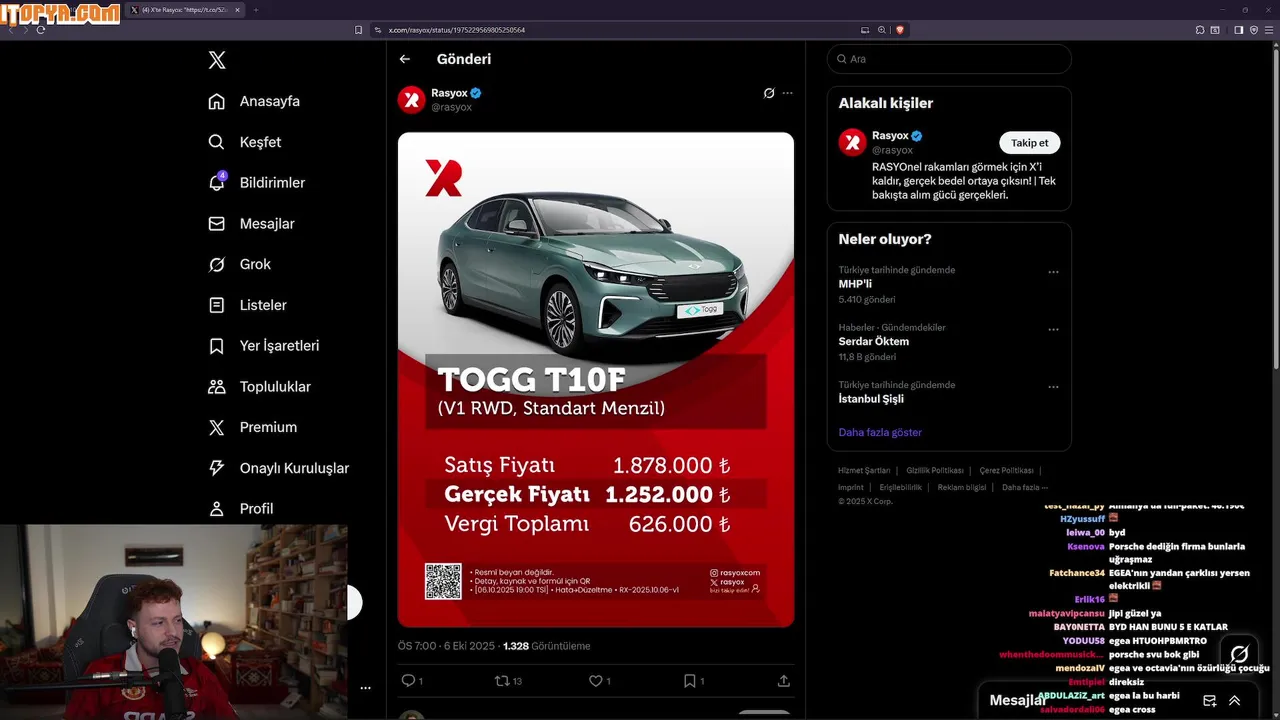Open Topluluklar communities page
Screen dimensions: 1280x720
point(259,387)
